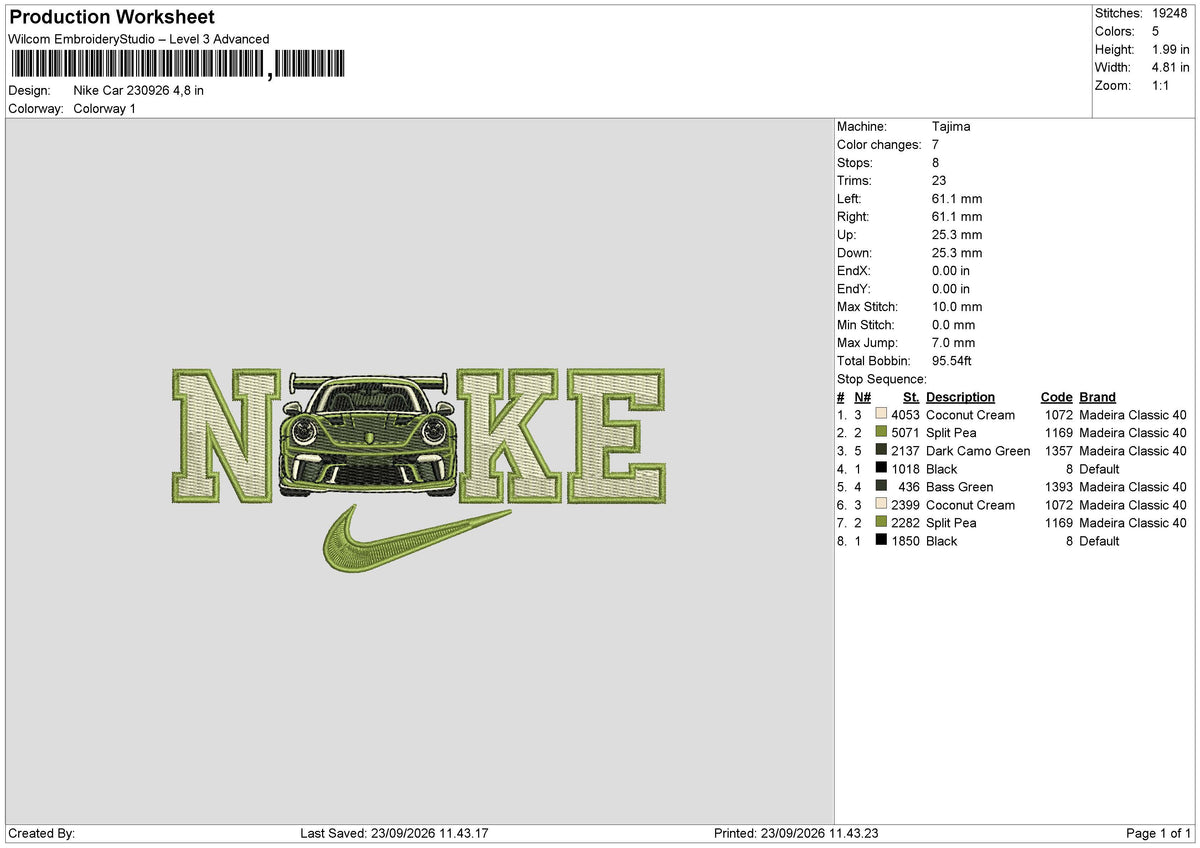Select the Up value '25.3 mm'

(957, 234)
